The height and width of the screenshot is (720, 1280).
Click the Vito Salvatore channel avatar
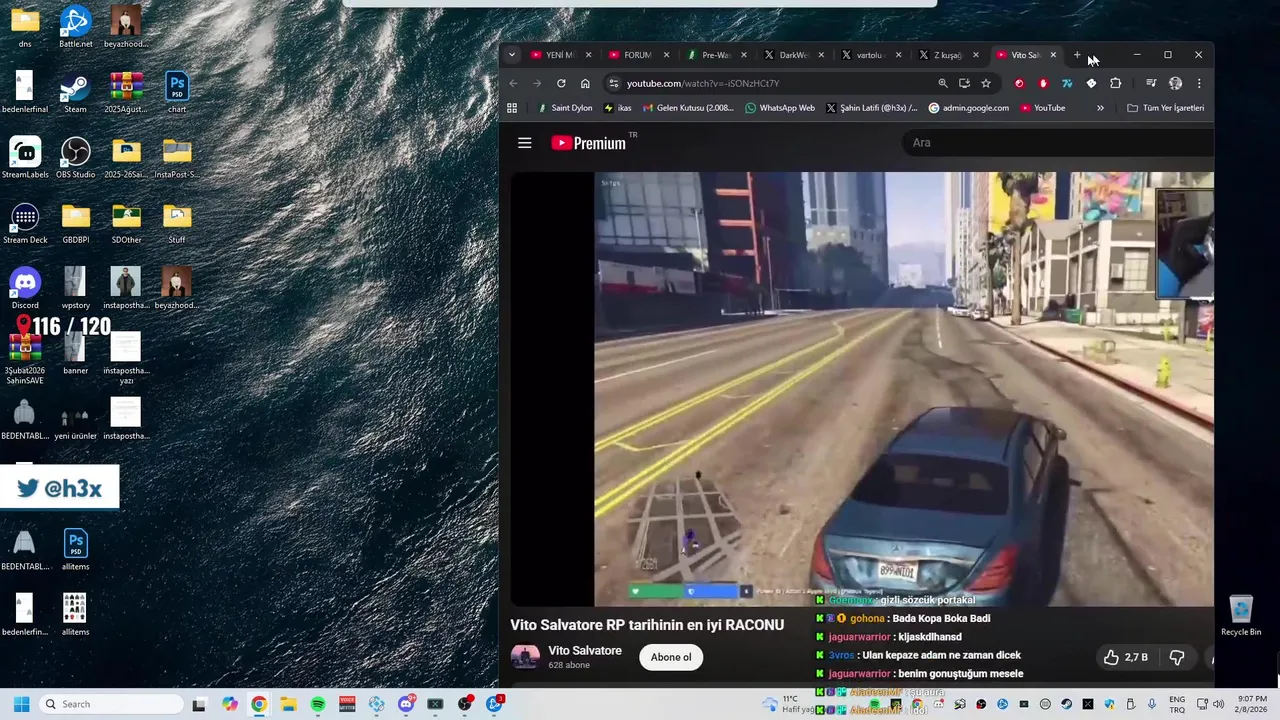pyautogui.click(x=525, y=657)
